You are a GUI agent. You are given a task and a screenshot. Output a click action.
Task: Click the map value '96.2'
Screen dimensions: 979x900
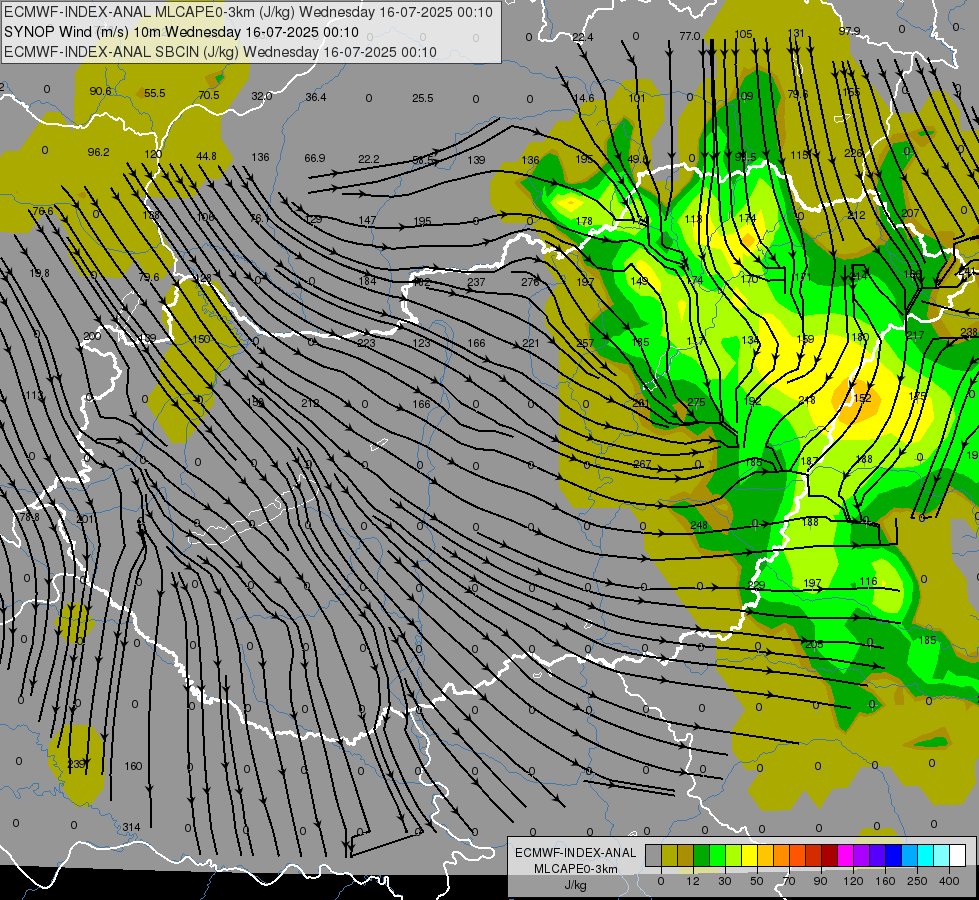click(x=99, y=152)
